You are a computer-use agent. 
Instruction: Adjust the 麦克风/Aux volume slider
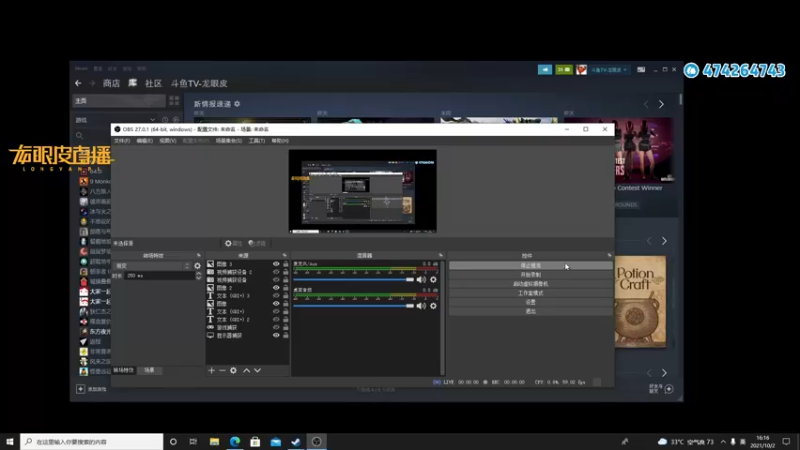(x=353, y=280)
